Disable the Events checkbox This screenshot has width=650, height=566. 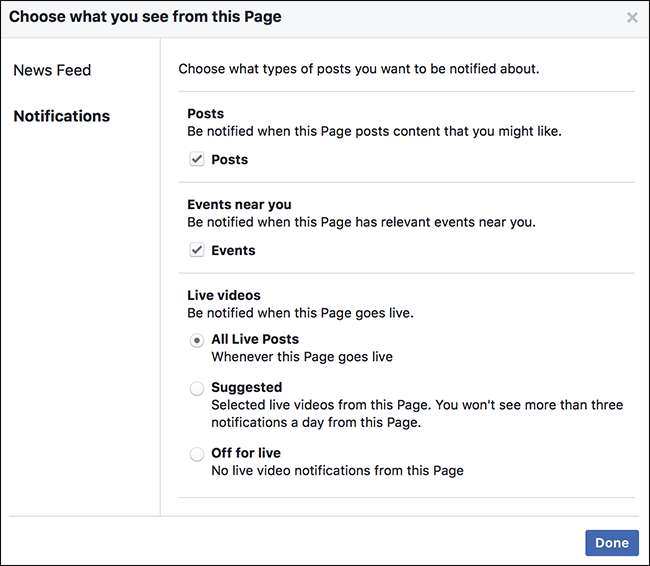pos(197,251)
